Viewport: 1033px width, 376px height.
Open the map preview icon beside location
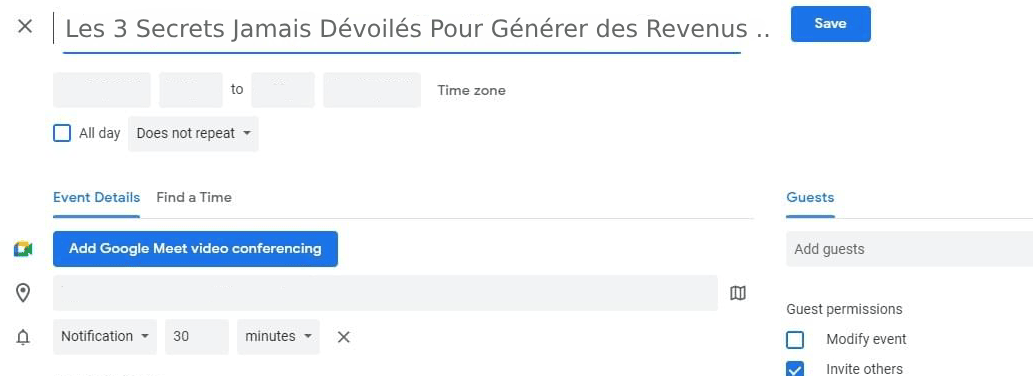(738, 293)
